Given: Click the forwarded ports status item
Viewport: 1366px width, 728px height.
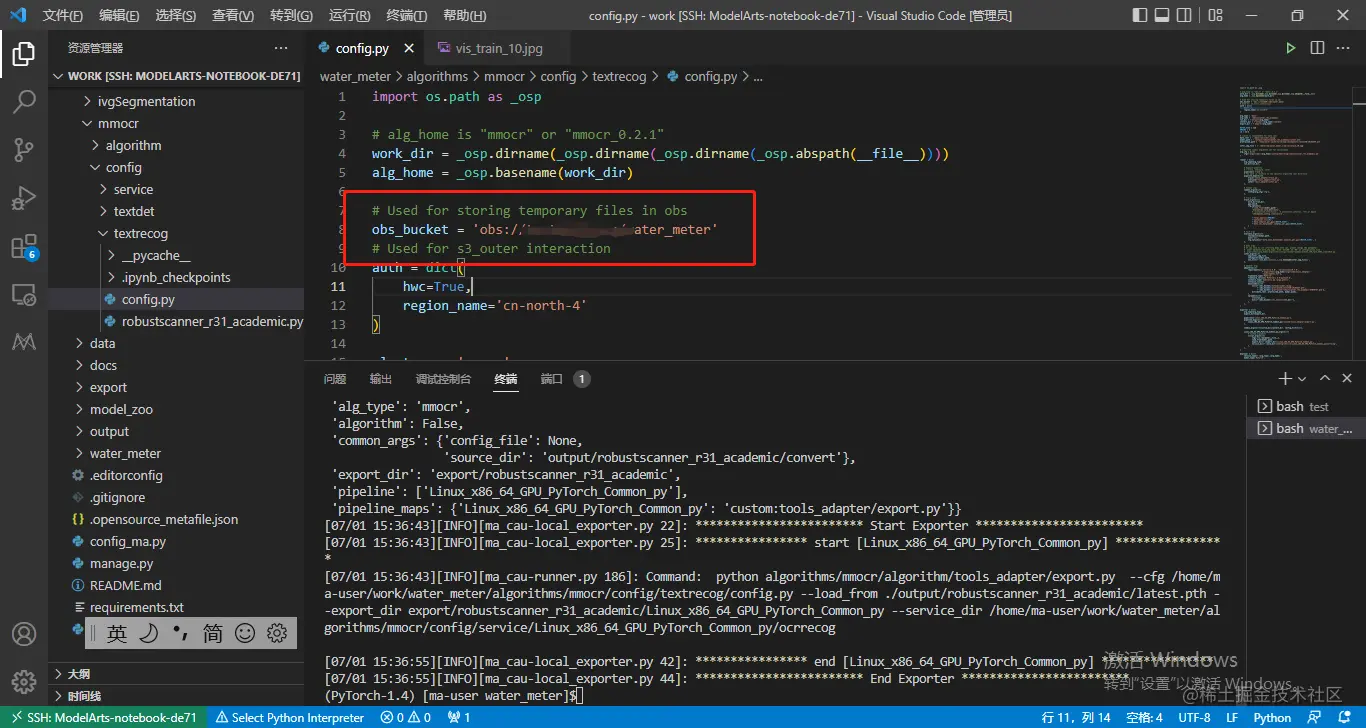Looking at the screenshot, I should tap(459, 717).
